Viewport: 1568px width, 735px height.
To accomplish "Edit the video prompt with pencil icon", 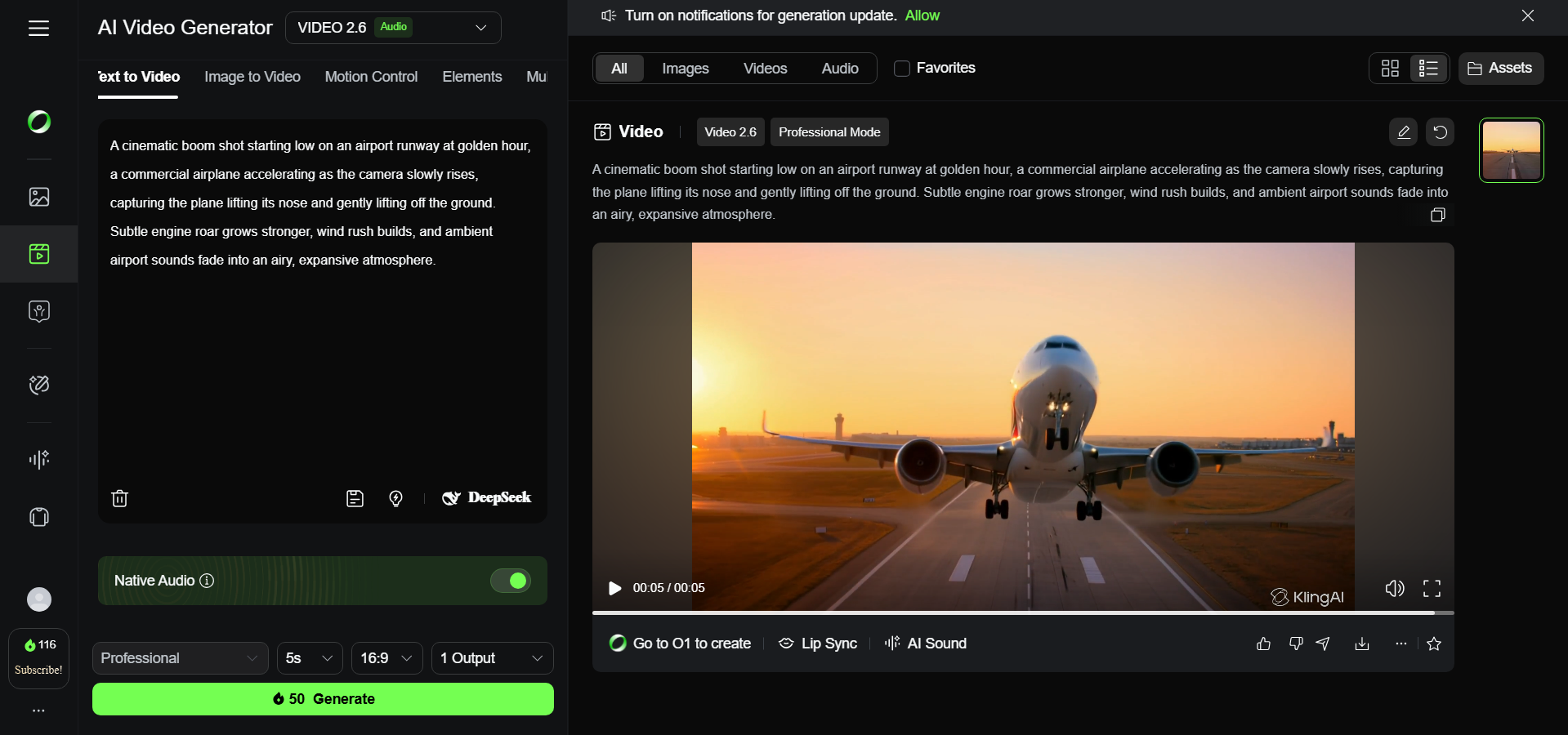I will point(1404,132).
